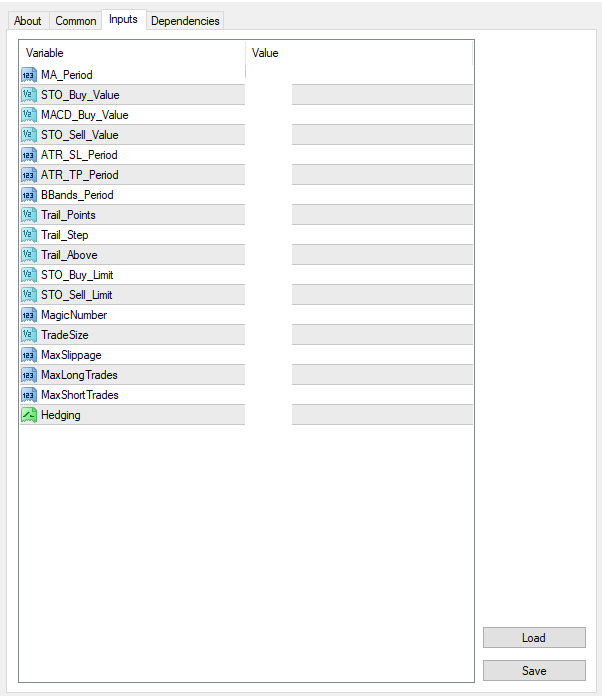Screen dimensions: 602x696
Task: Open the Dependencies tab
Action: click(x=185, y=21)
